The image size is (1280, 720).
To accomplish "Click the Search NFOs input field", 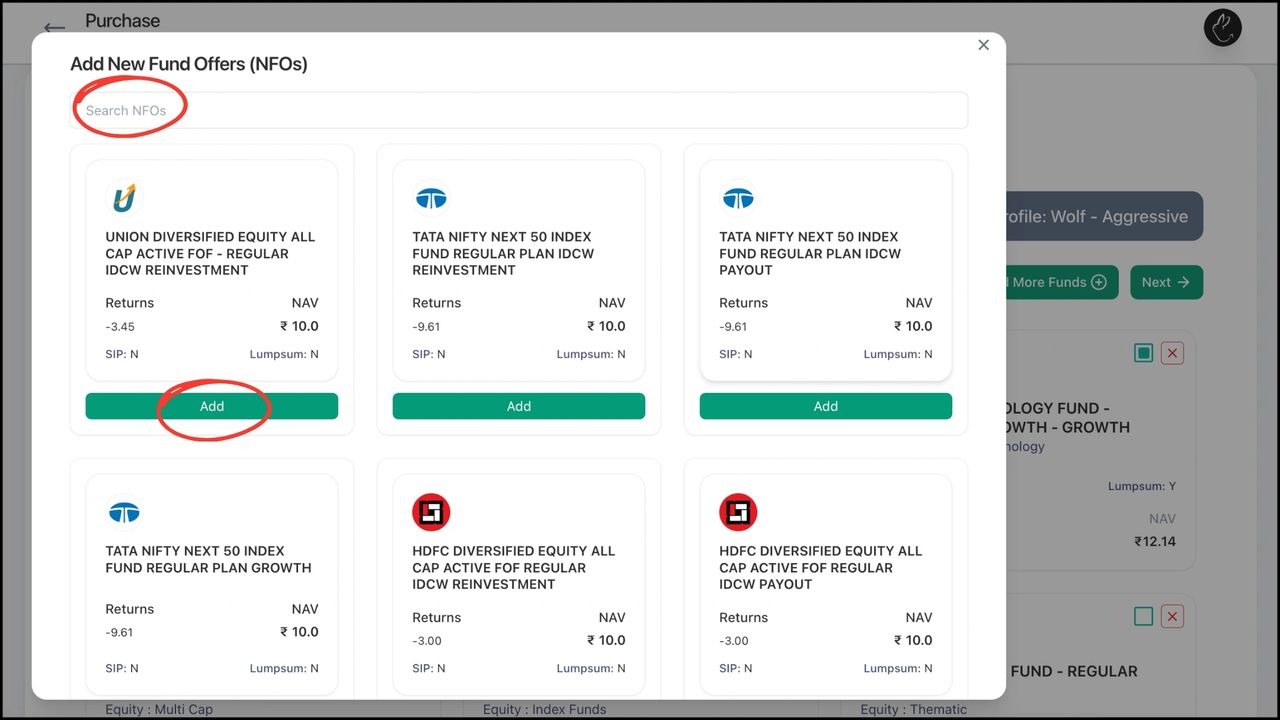I will coord(518,110).
